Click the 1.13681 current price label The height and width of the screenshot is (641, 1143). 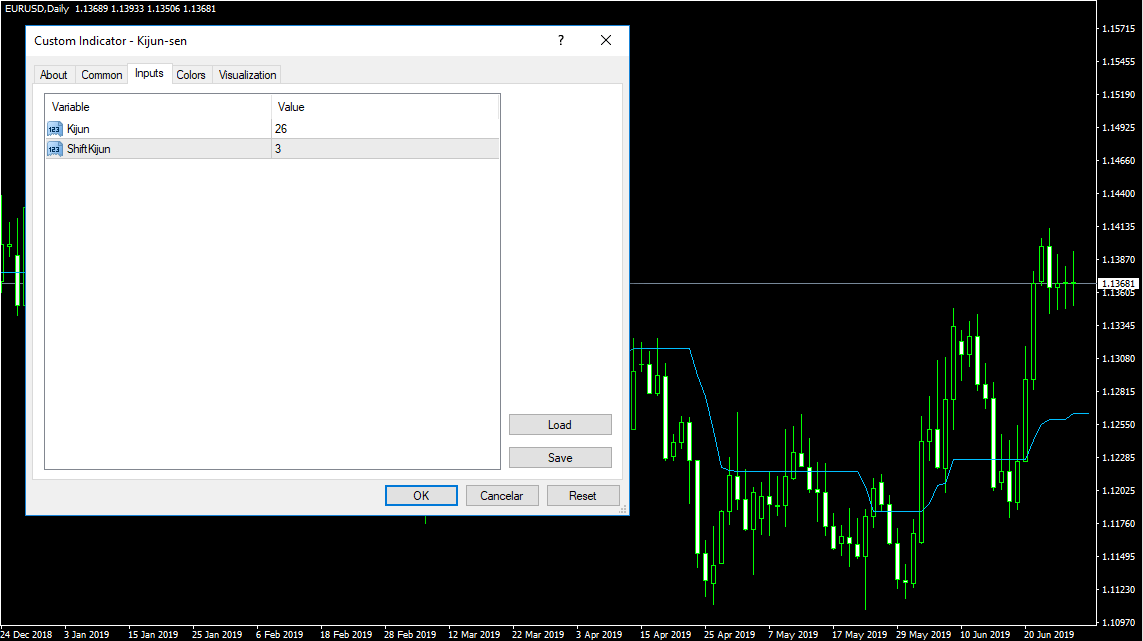pyautogui.click(x=1118, y=283)
